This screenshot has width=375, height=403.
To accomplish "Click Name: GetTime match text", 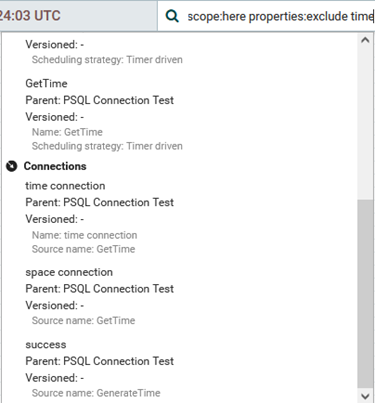I will 67,132.
